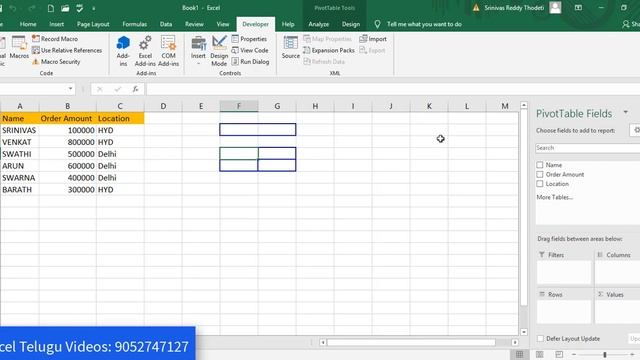Viewport: 640px width, 360px height.
Task: Open the XML Source pane
Action: click(291, 48)
